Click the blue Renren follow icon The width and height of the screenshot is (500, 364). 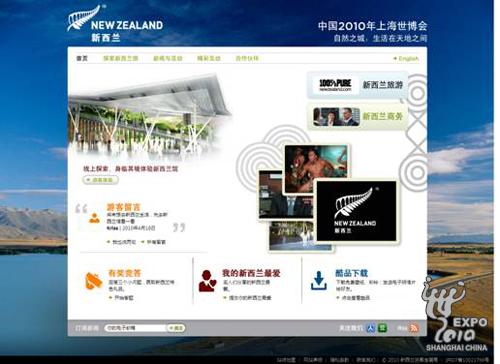(x=371, y=328)
